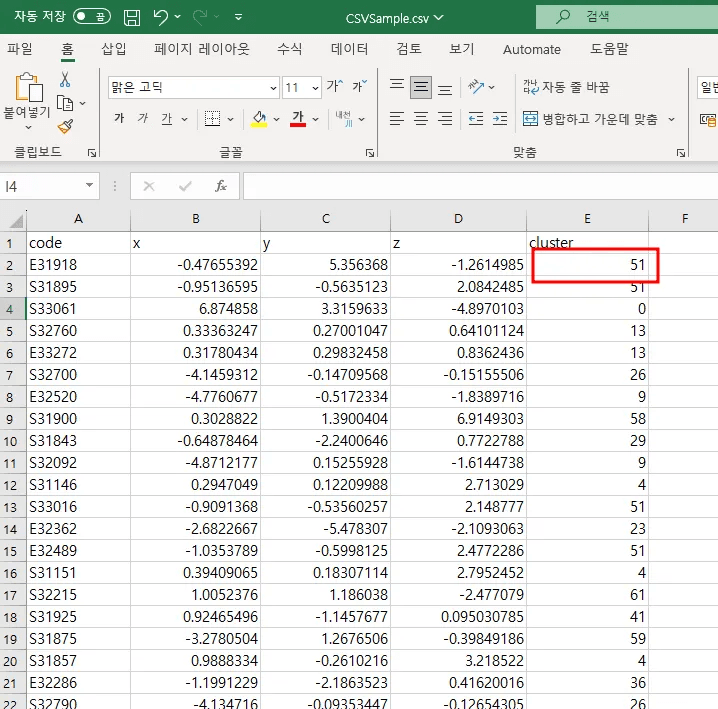
Task: Click the Cut scissors icon
Action: (x=65, y=79)
